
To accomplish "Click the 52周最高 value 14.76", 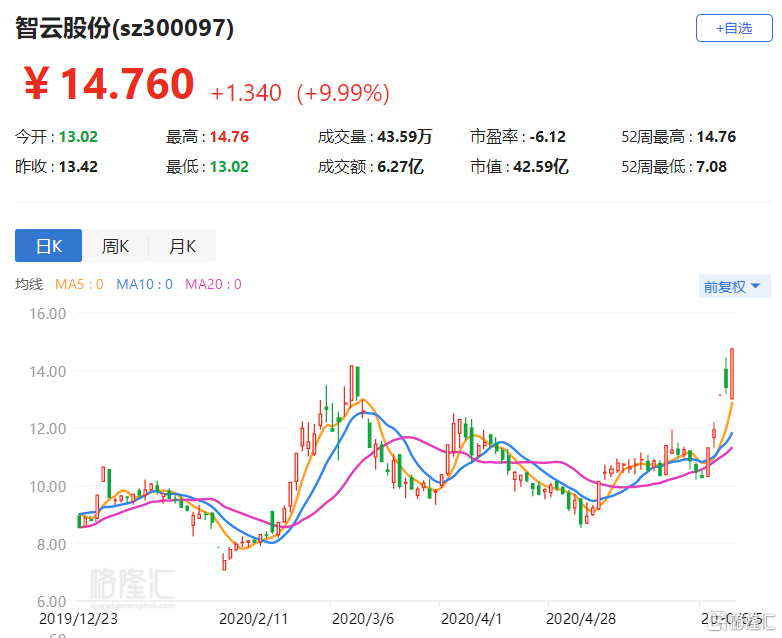I will tap(716, 137).
